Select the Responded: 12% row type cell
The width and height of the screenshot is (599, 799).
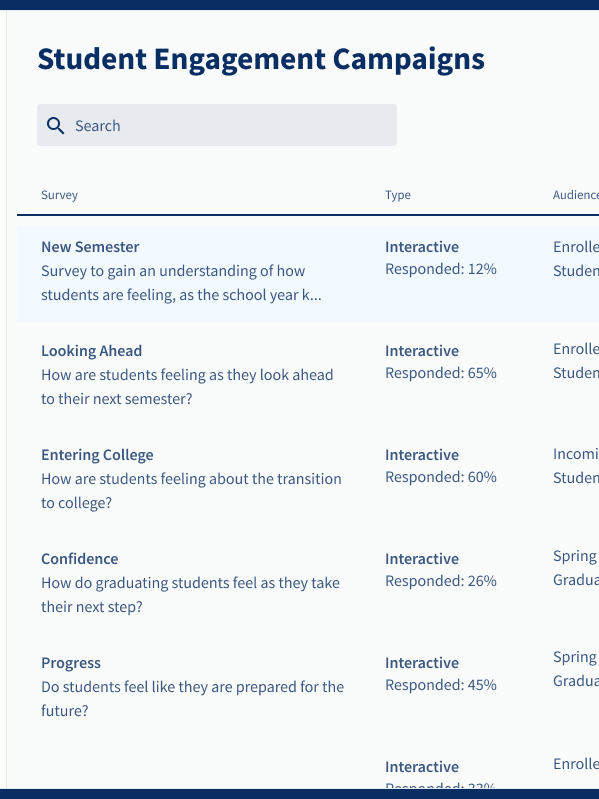(441, 258)
